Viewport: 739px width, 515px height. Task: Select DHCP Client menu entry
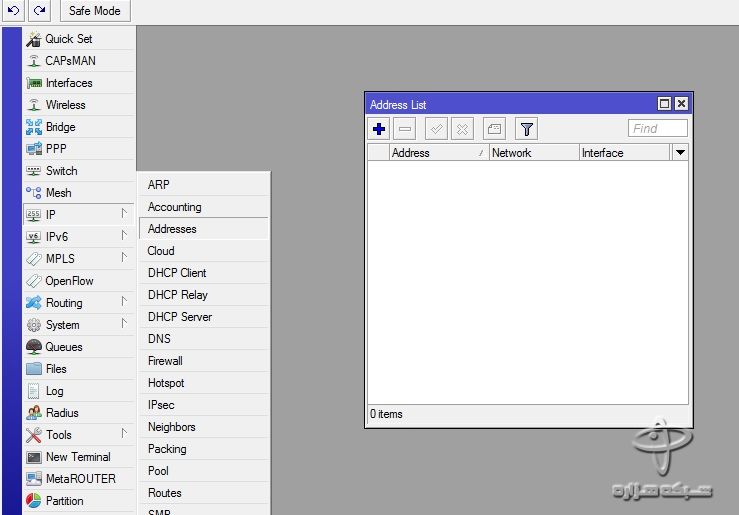(x=204, y=273)
